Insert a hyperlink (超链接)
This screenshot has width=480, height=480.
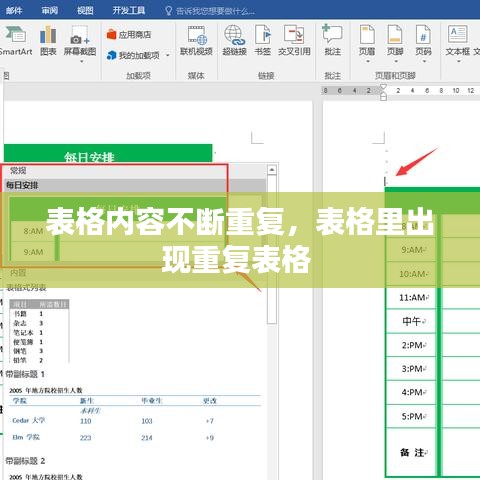coord(234,42)
